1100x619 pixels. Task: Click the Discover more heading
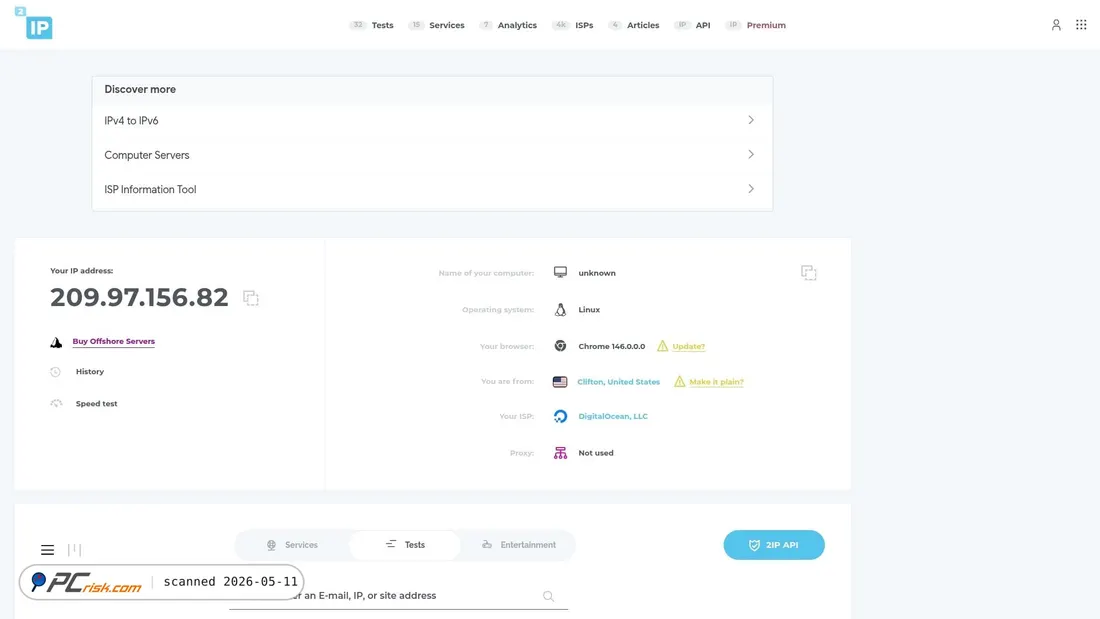tap(140, 89)
